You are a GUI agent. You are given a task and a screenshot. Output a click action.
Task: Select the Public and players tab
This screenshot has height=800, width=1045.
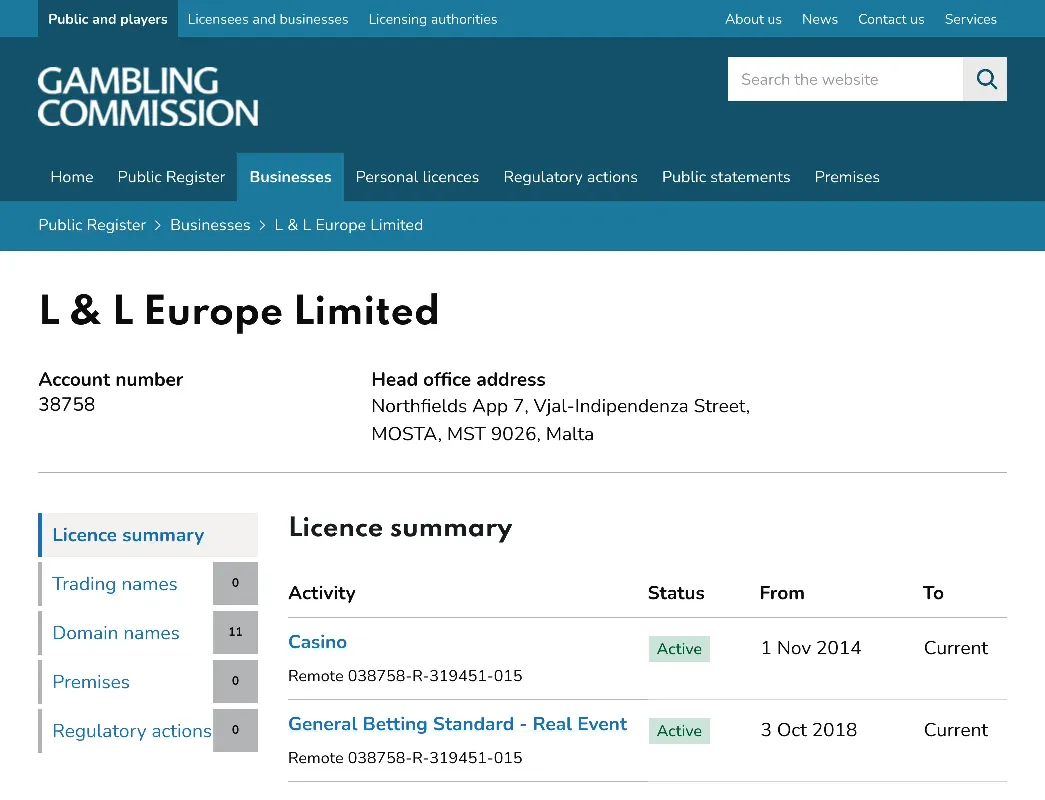(108, 19)
